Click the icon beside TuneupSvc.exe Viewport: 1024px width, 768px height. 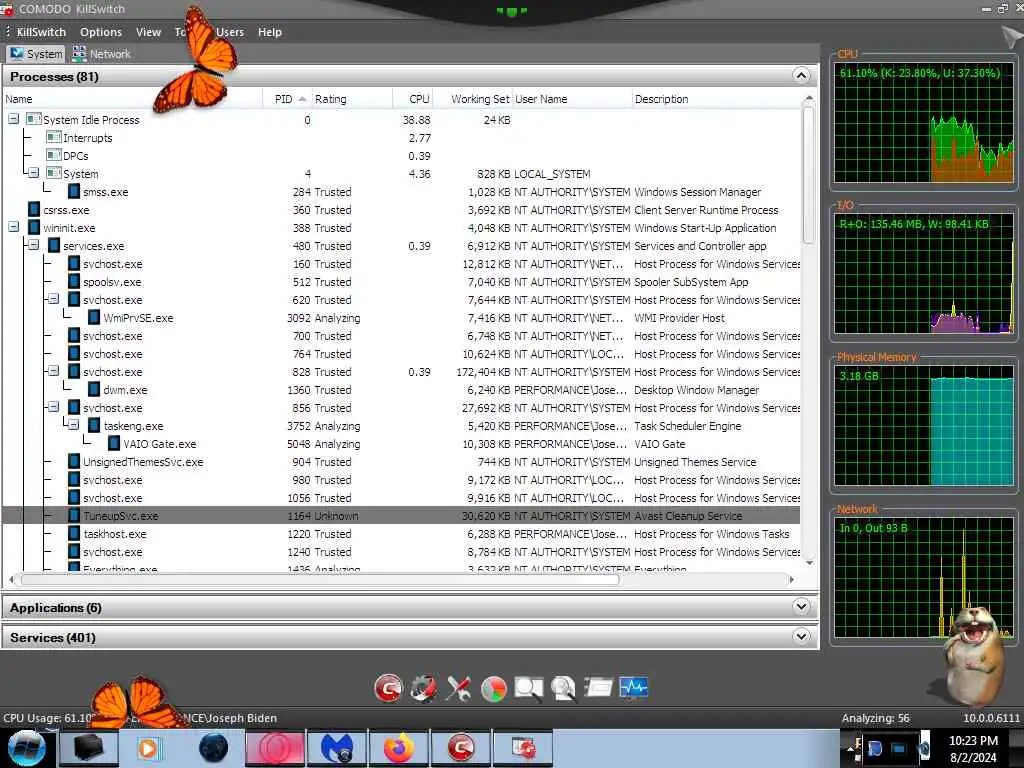(74, 515)
